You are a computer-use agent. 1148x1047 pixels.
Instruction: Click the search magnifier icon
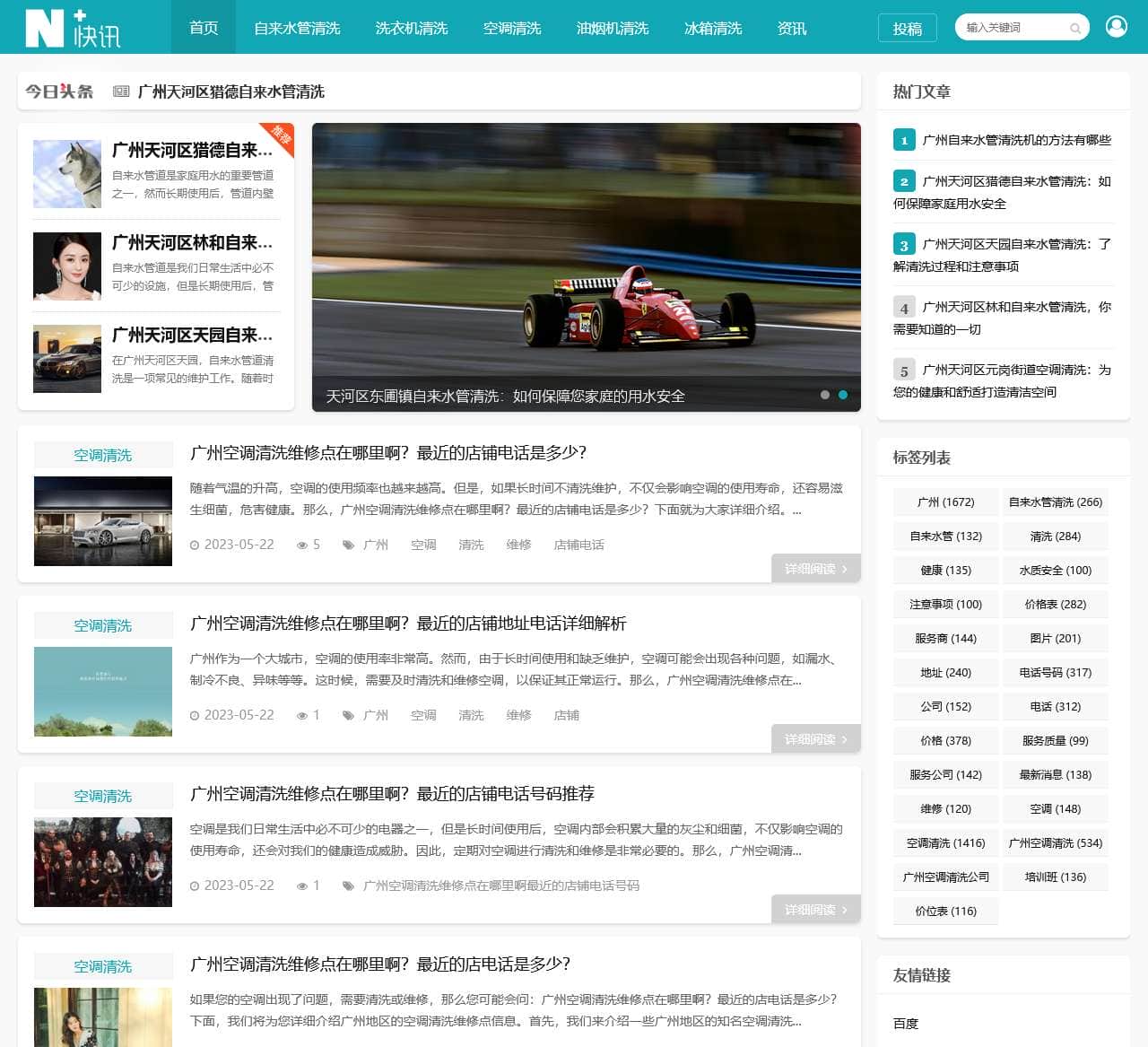[1074, 29]
